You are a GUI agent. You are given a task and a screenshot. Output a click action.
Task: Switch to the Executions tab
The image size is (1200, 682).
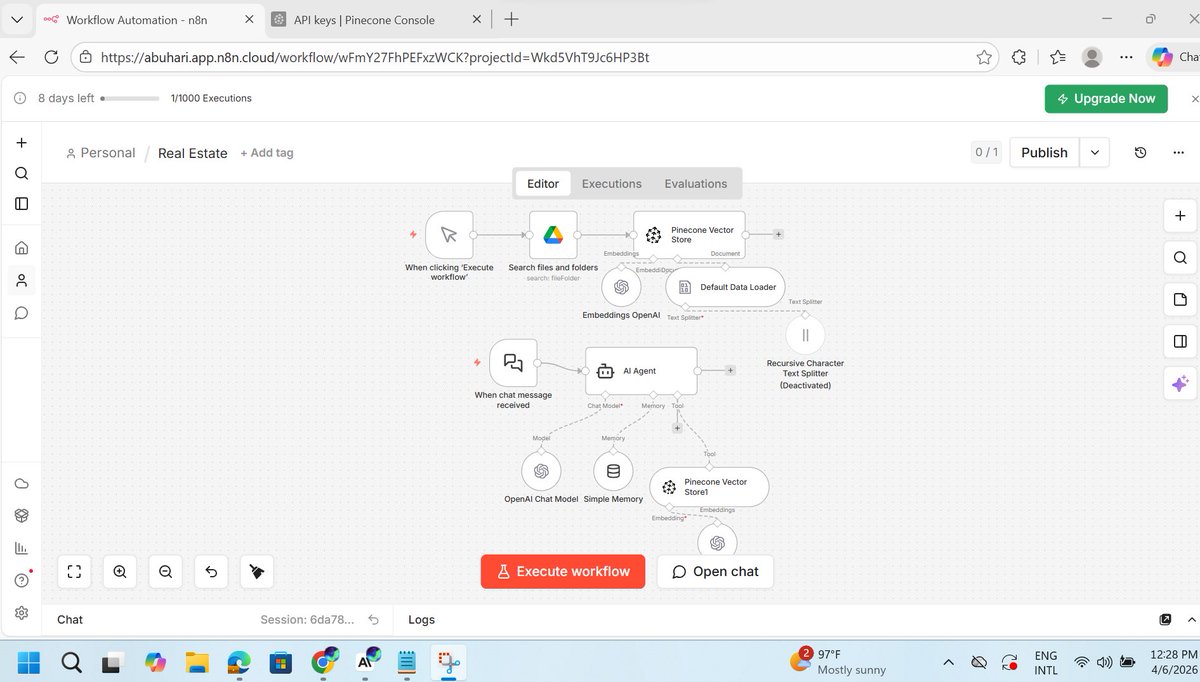pyautogui.click(x=611, y=183)
